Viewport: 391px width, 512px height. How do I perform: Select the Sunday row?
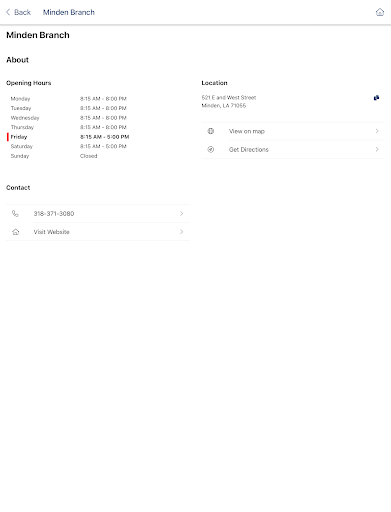click(x=54, y=156)
